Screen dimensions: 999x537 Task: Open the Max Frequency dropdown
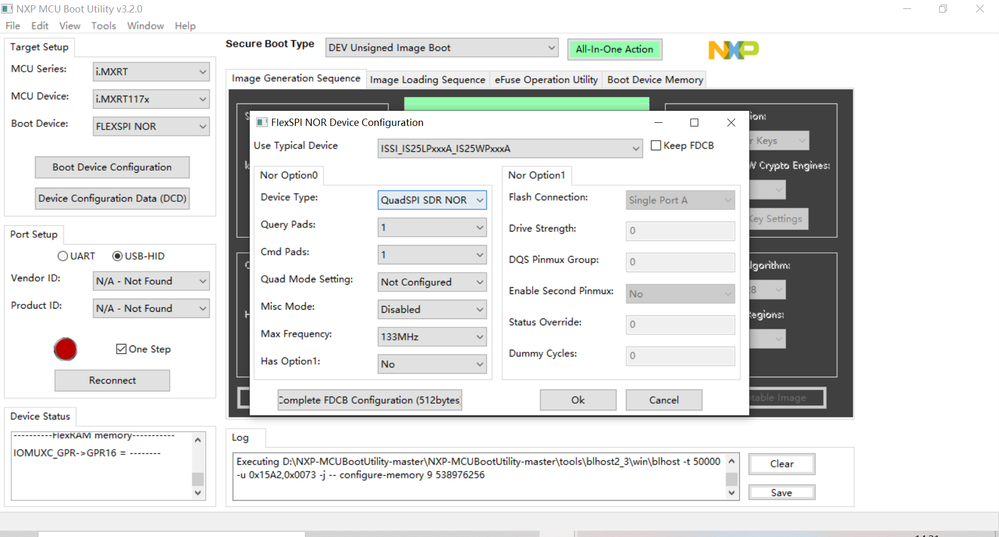[432, 337]
